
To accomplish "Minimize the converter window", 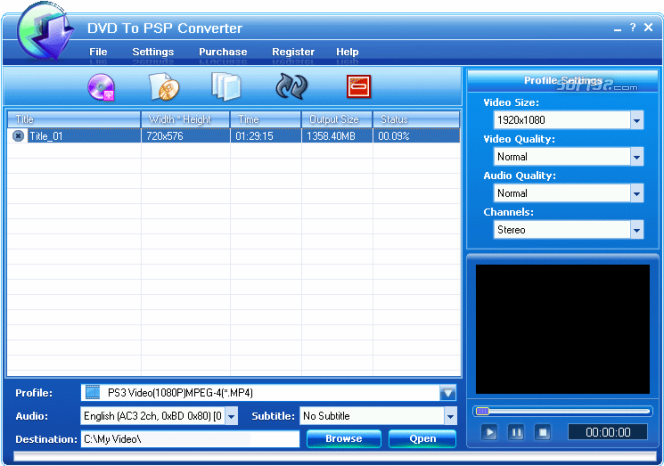I will coord(617,29).
